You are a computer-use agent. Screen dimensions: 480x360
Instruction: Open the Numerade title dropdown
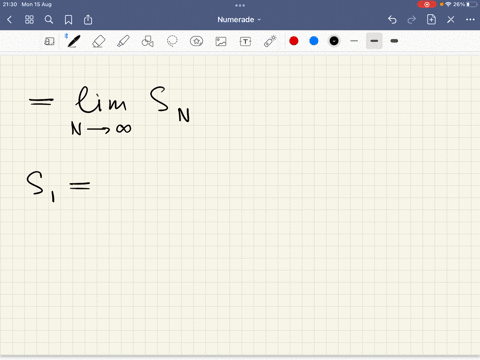pos(239,20)
